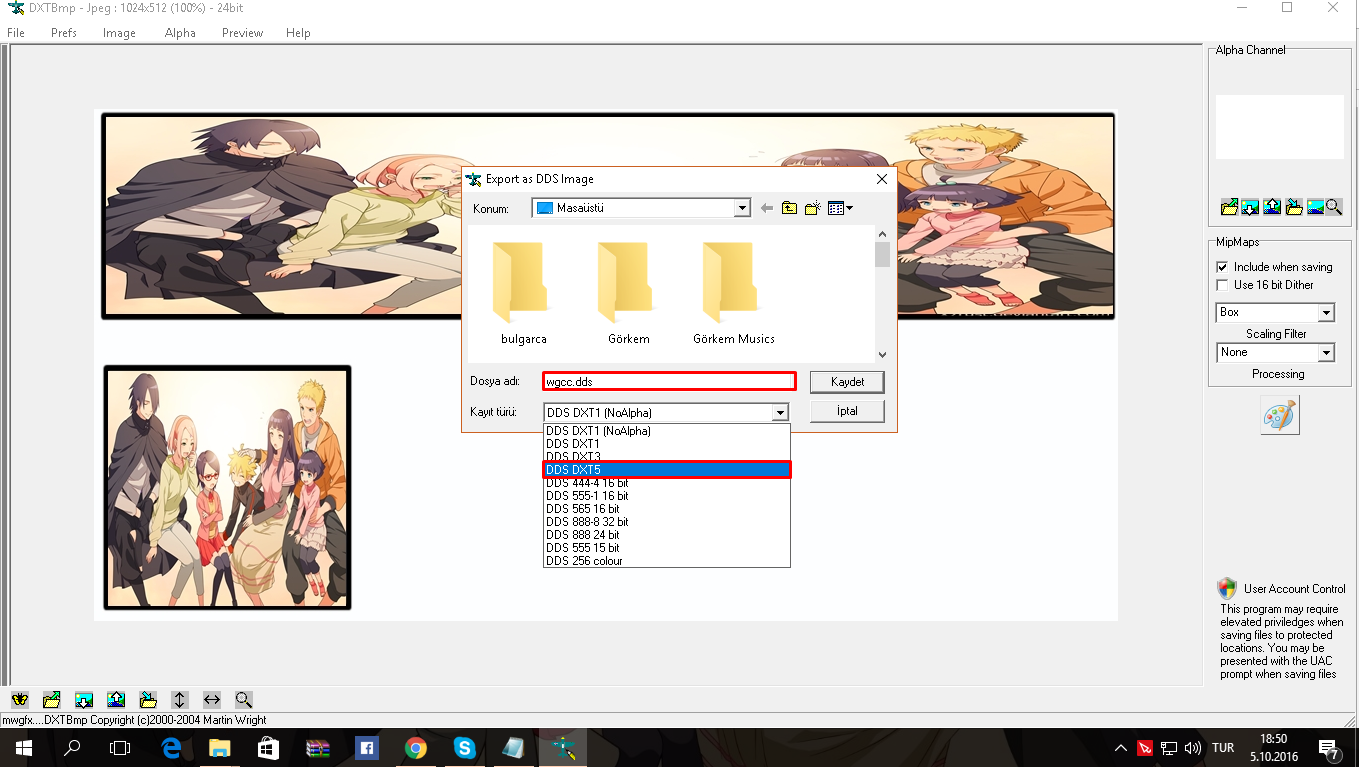Image resolution: width=1359 pixels, height=767 pixels.
Task: Expand the Konum location combo box
Action: click(x=742, y=208)
